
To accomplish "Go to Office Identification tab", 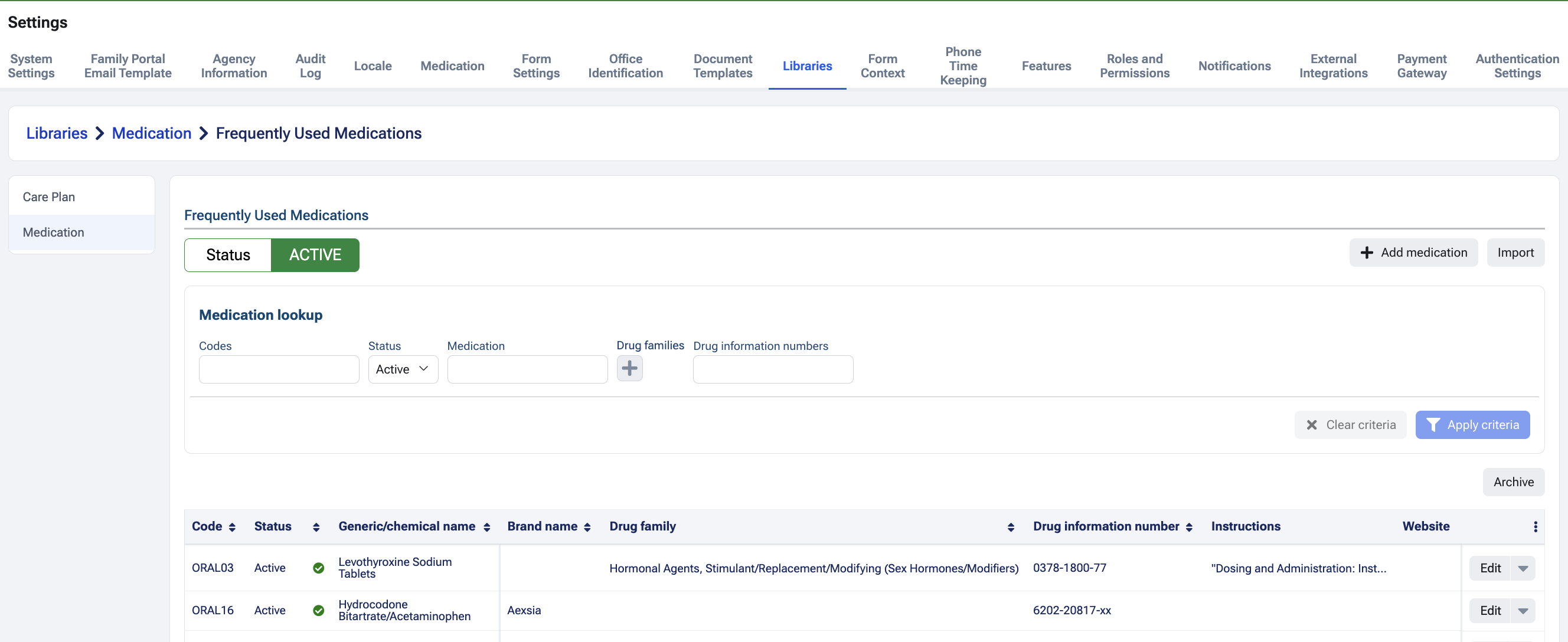I will [x=625, y=65].
